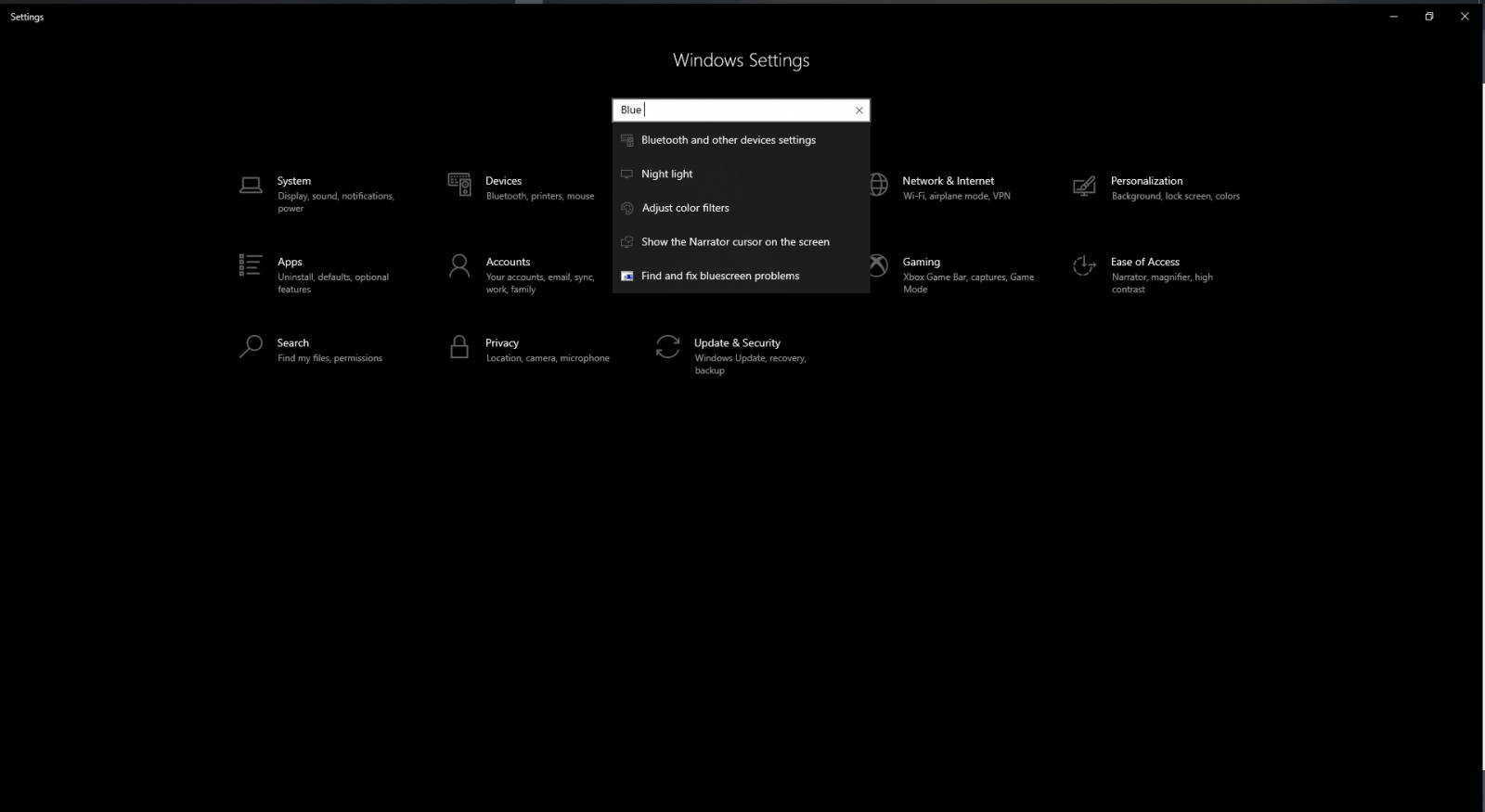Select Adjust color filters suggestion
1485x812 pixels.
(x=741, y=208)
